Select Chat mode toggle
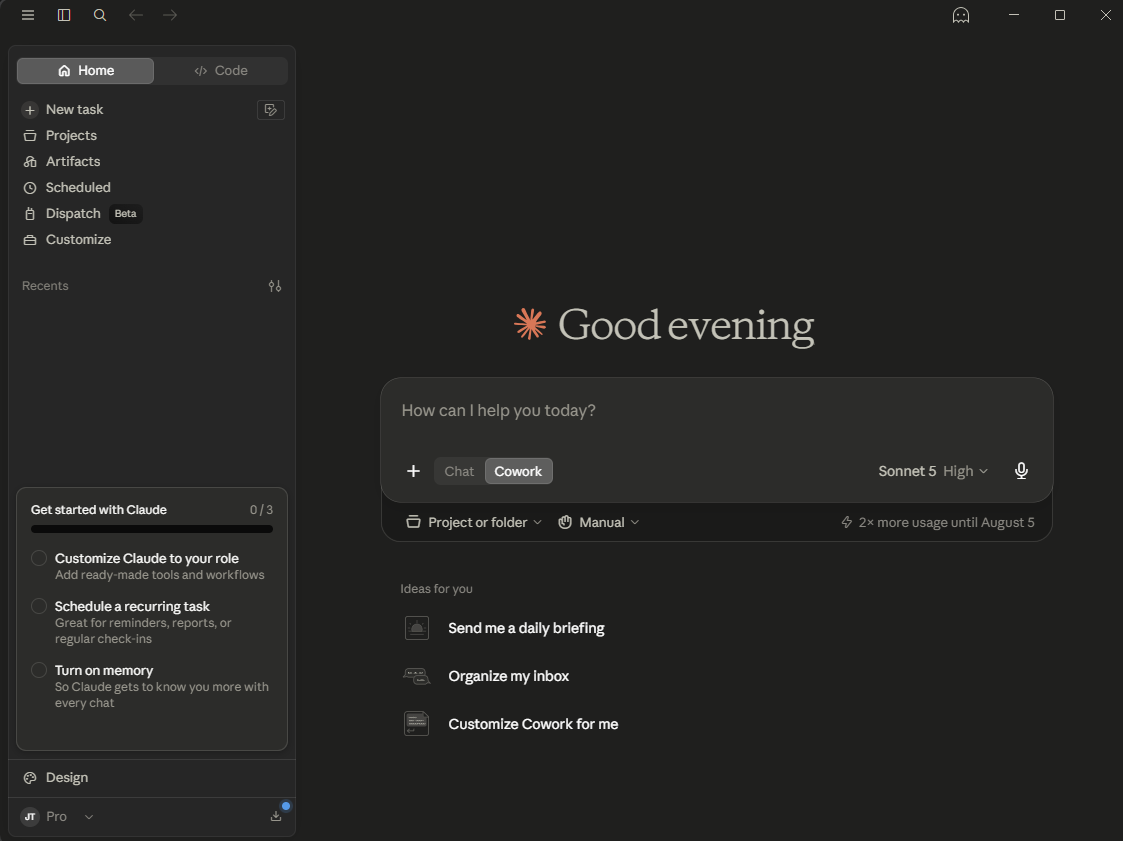Screen dimensions: 1123x841 pos(459,471)
